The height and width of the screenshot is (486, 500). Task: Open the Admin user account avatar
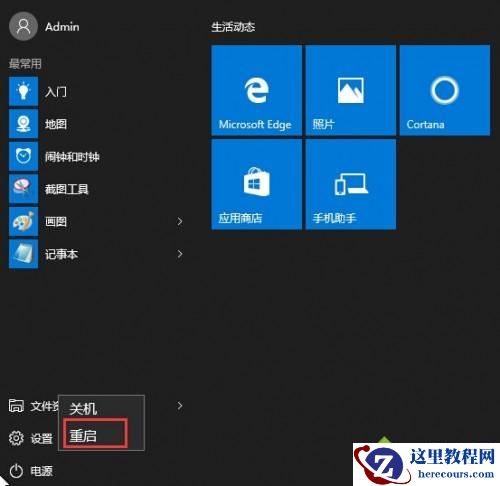[x=23, y=26]
